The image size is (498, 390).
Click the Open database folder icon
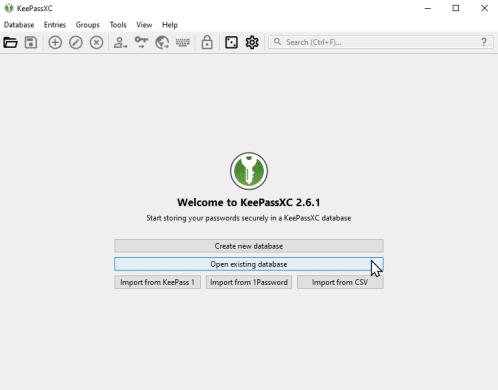click(x=10, y=43)
